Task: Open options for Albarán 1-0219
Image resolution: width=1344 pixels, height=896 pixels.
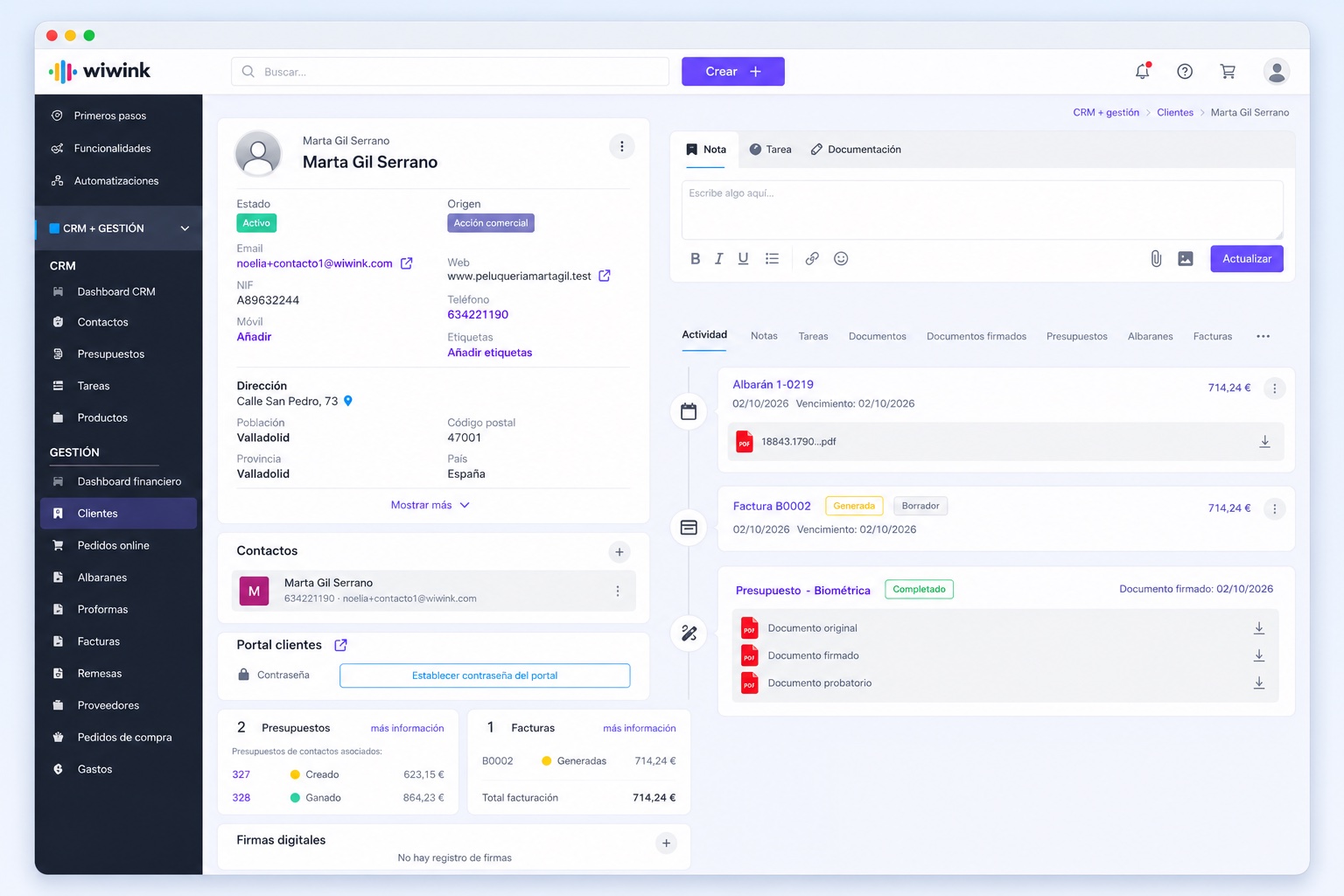Action: pos(1275,388)
